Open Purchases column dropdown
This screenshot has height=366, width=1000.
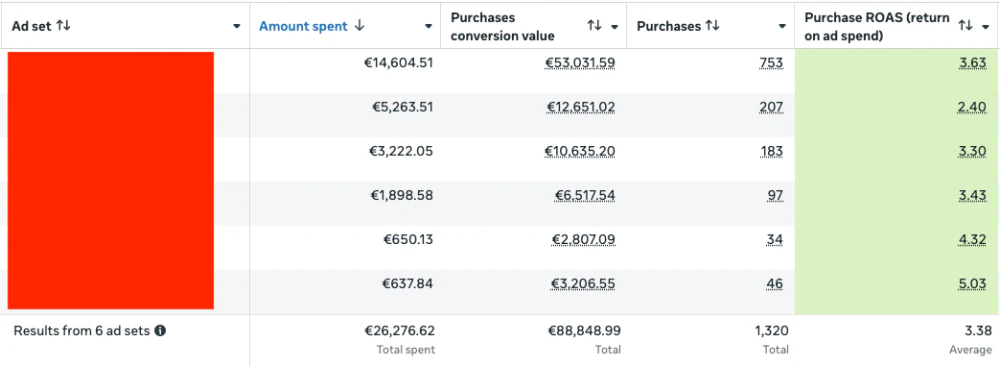pos(783,26)
